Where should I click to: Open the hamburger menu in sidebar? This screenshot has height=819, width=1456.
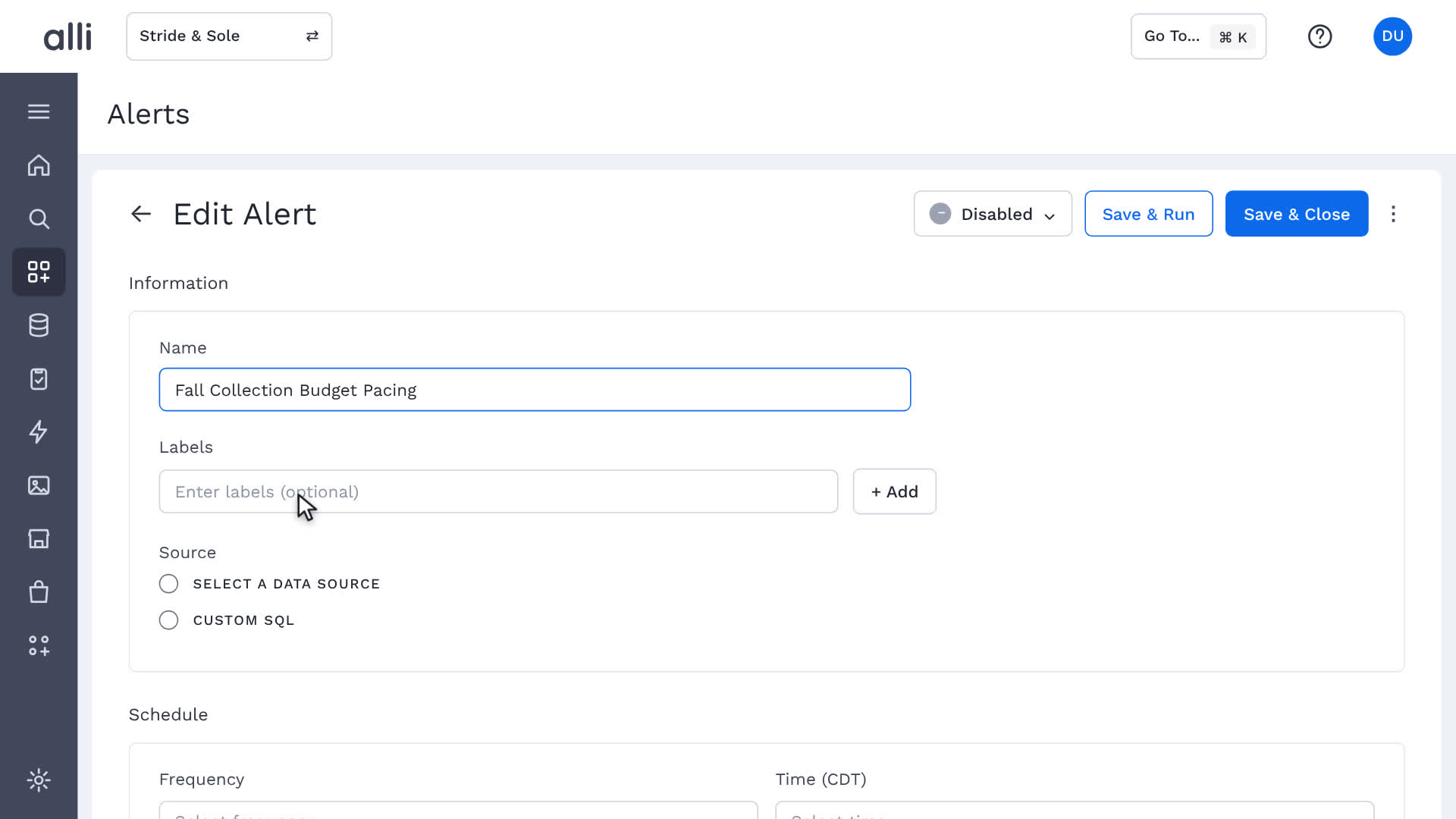point(39,111)
